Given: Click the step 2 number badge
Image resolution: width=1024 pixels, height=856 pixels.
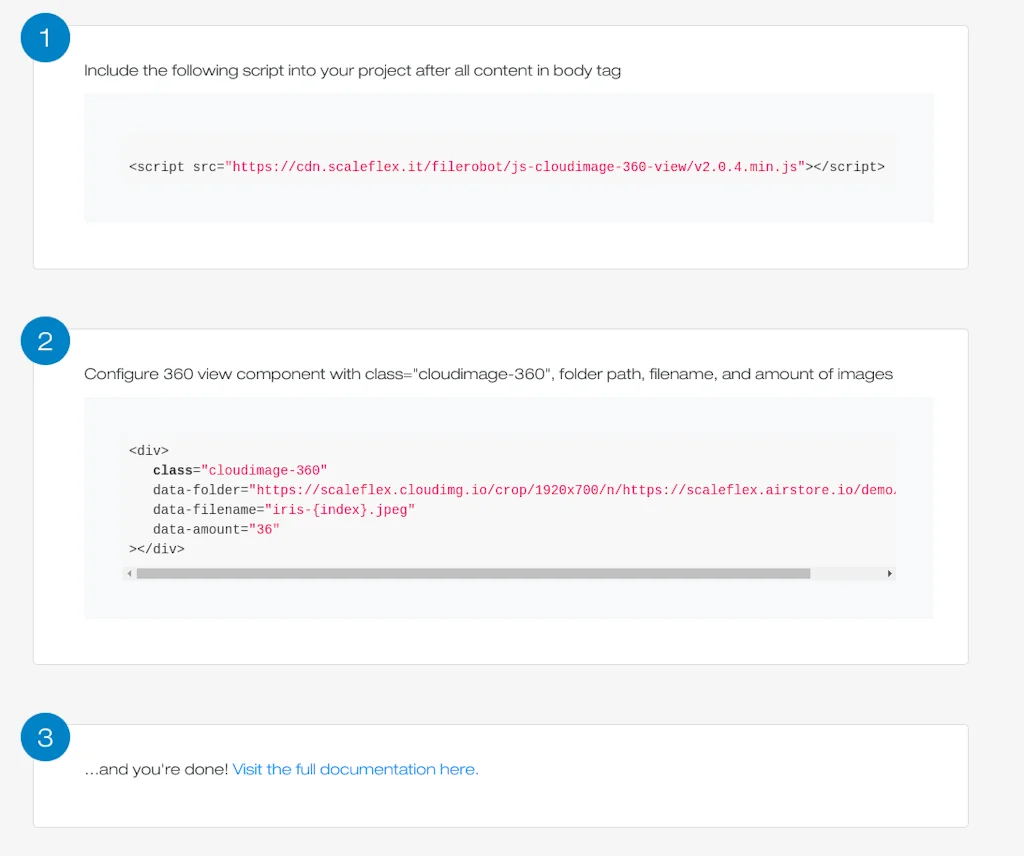Looking at the screenshot, I should click(x=45, y=341).
